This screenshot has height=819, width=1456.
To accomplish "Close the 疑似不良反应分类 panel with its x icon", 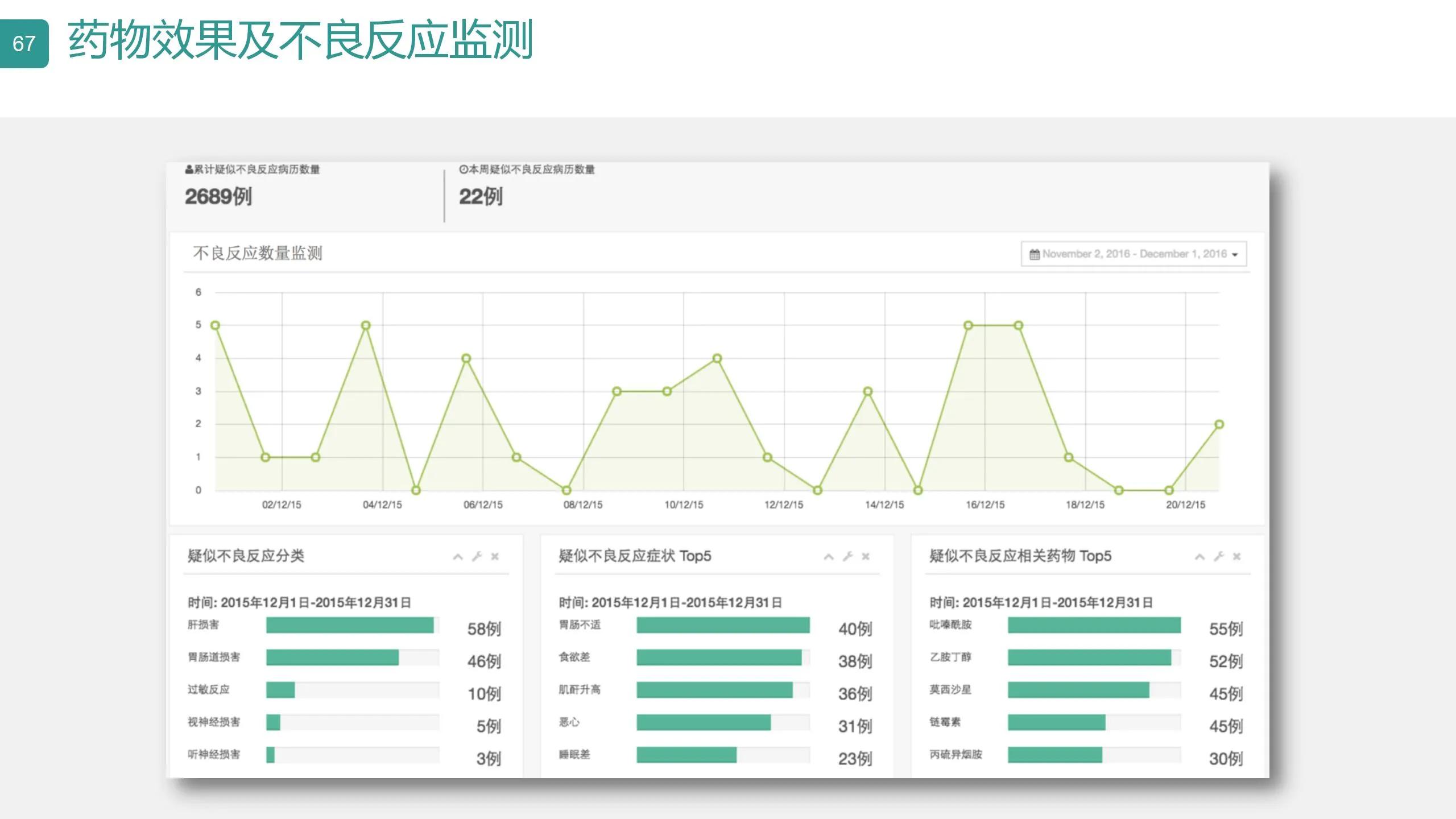I will point(496,556).
